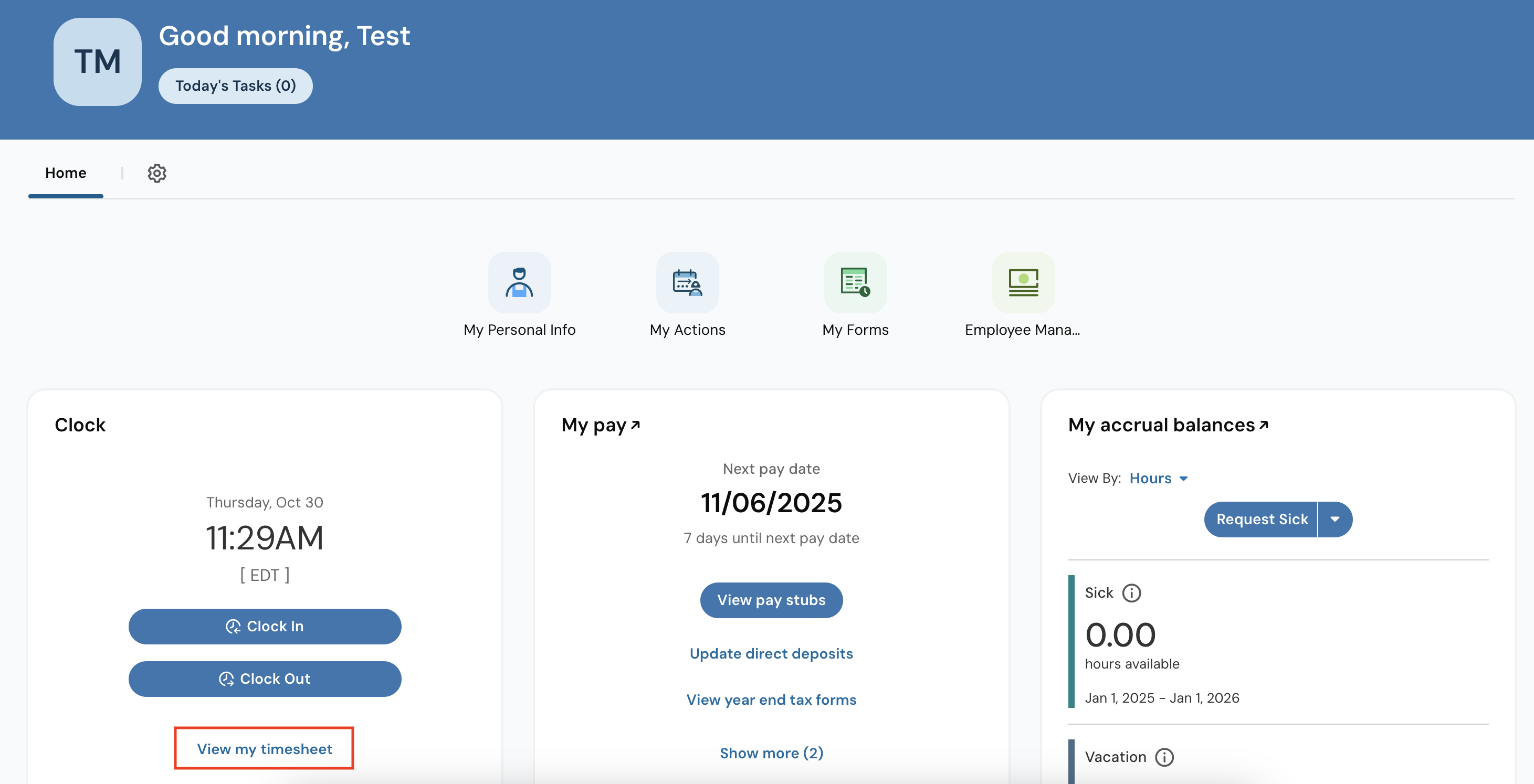Click the Vacation info icon
This screenshot has width=1534, height=784.
click(1164, 757)
